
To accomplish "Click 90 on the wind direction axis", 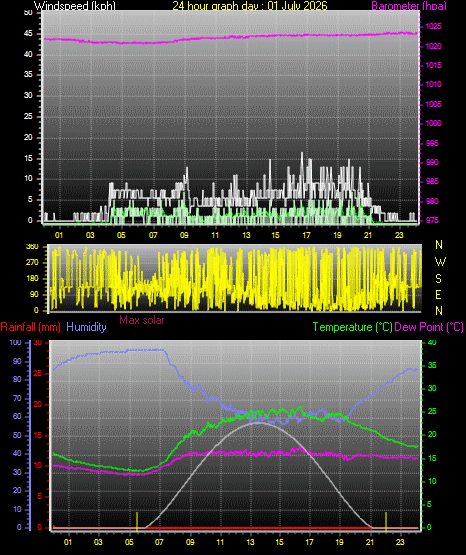I will [x=34, y=294].
